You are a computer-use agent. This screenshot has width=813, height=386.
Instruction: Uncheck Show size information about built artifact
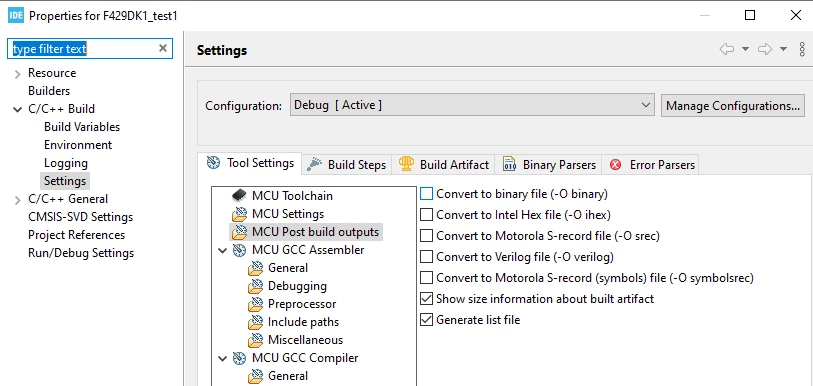[426, 299]
